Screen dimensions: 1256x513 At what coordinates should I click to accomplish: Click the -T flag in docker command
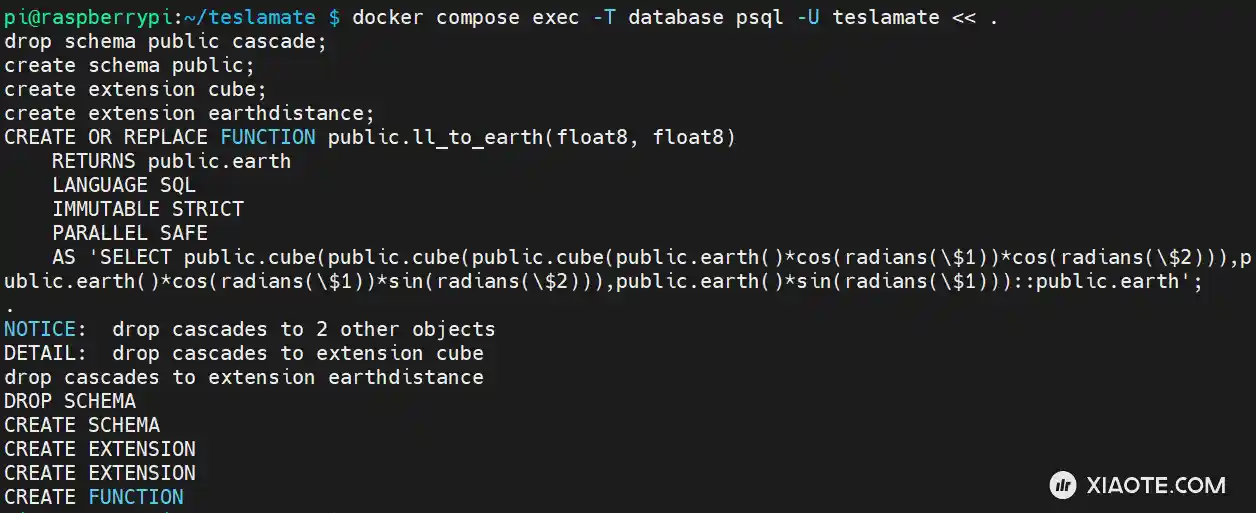605,17
